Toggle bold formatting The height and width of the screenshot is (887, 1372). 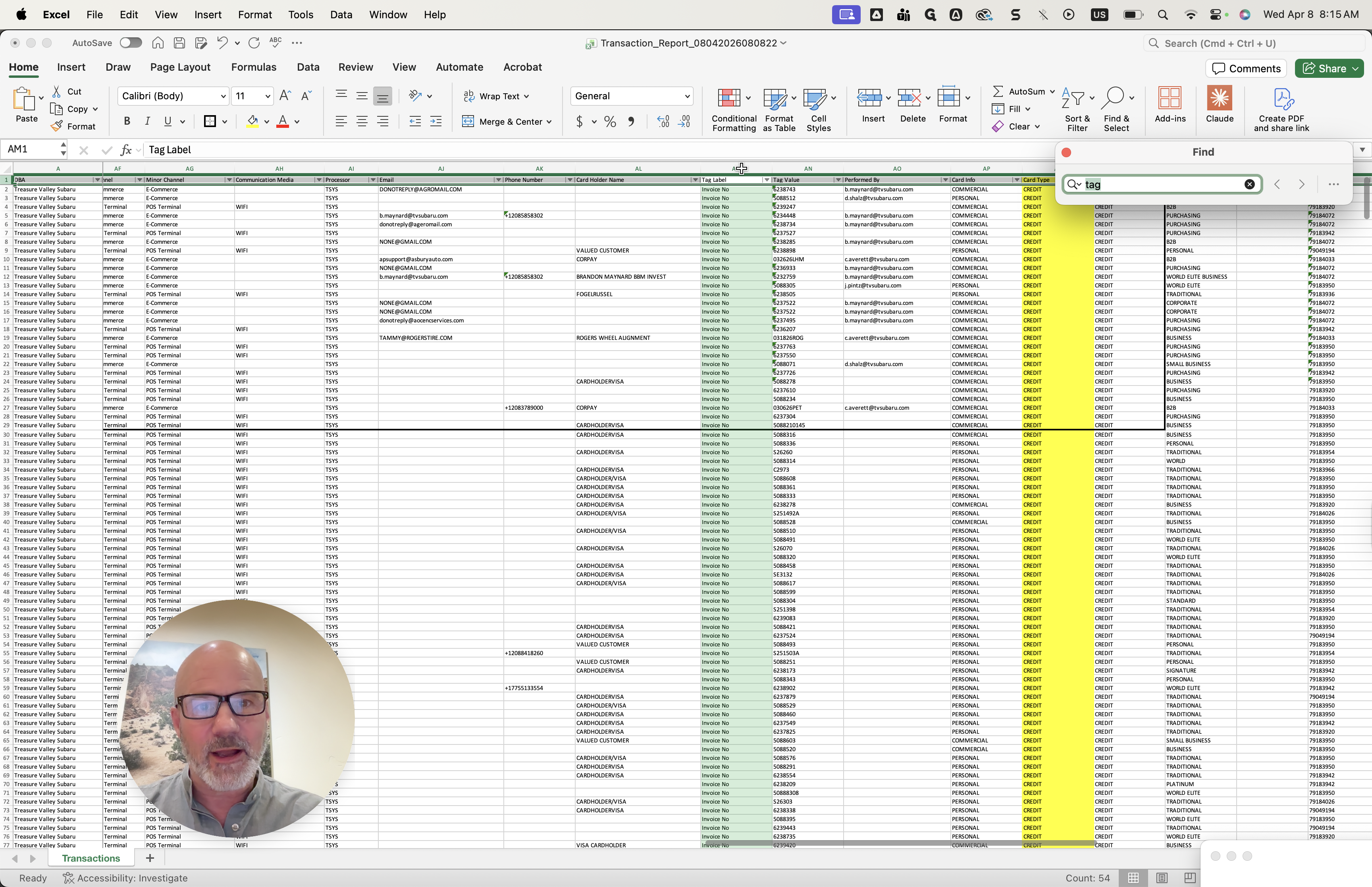[x=127, y=121]
